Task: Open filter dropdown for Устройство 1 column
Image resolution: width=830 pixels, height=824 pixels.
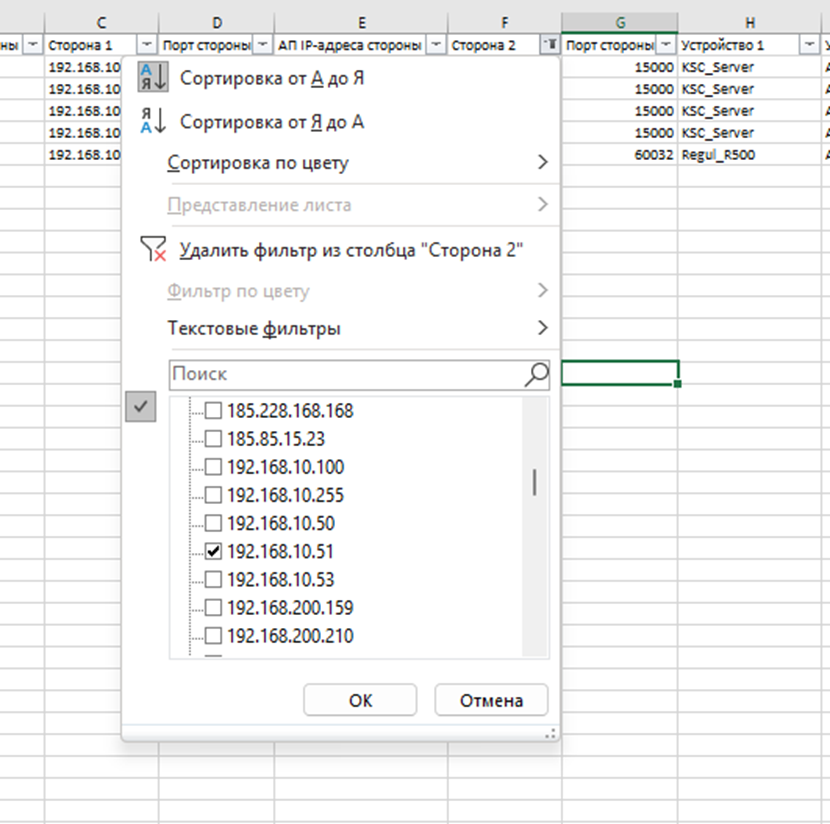Action: 809,45
